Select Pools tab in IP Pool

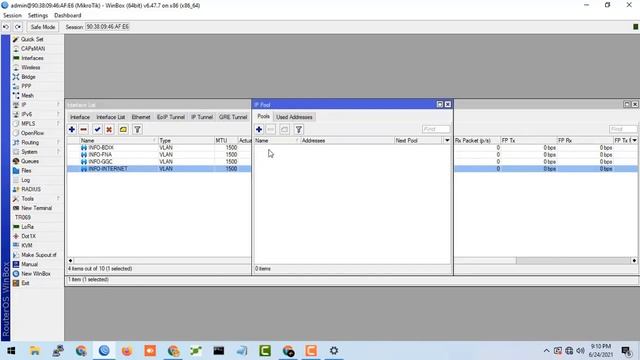pos(263,117)
